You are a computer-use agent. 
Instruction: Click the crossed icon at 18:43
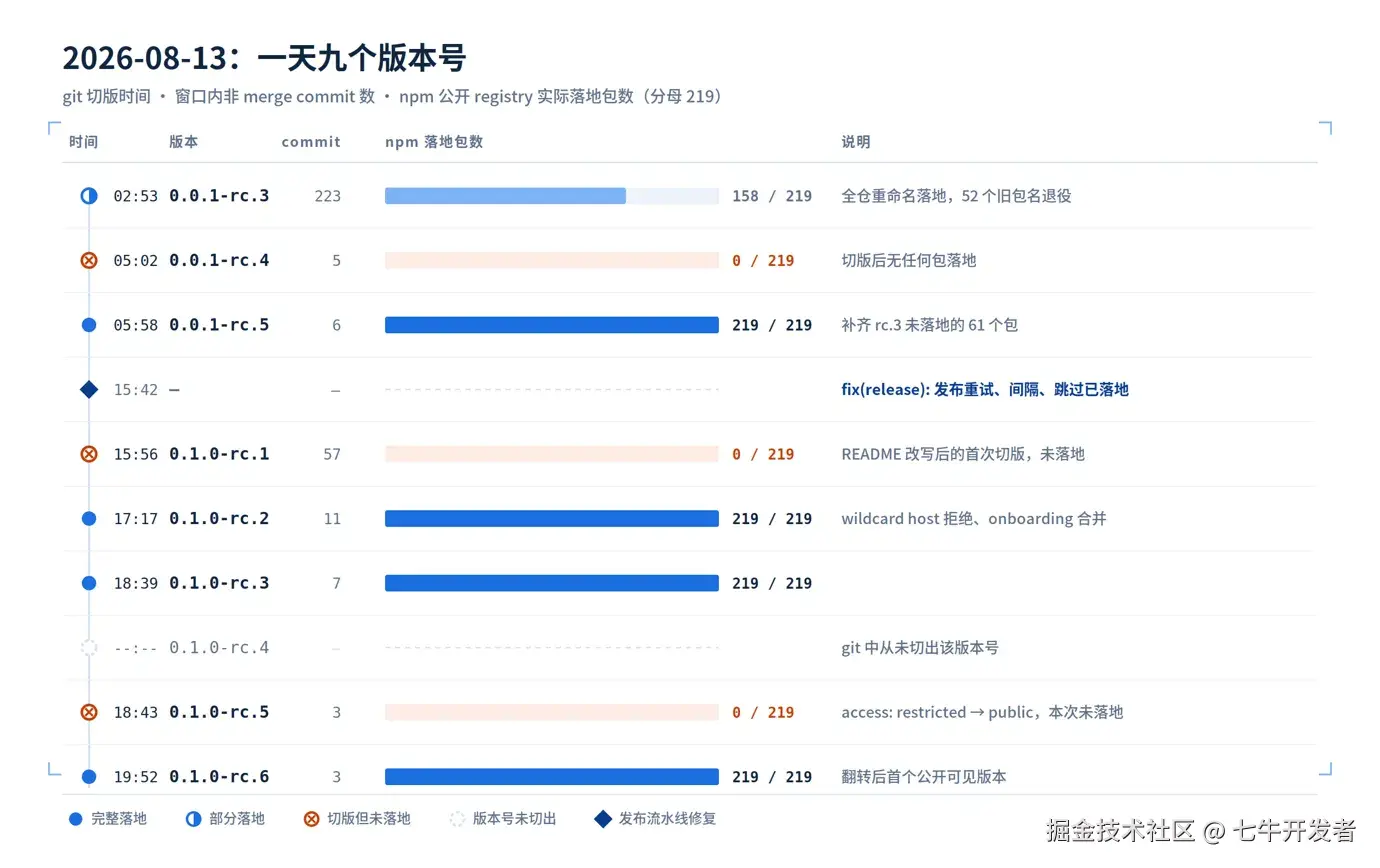click(89, 712)
